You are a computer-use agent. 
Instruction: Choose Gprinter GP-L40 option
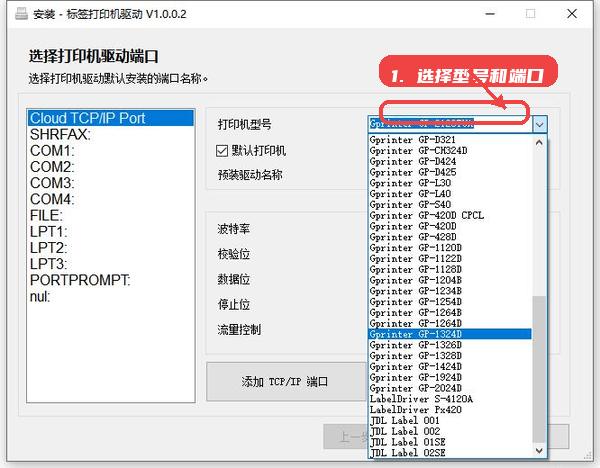(450, 194)
